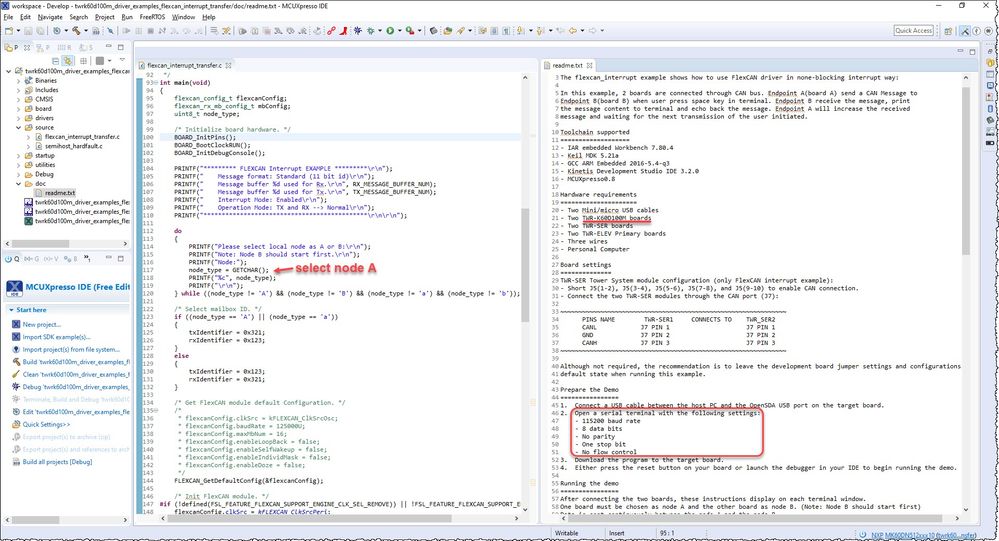Open the dropdown arrow next to Run icon
This screenshot has height=541, width=999.
(x=399, y=31)
